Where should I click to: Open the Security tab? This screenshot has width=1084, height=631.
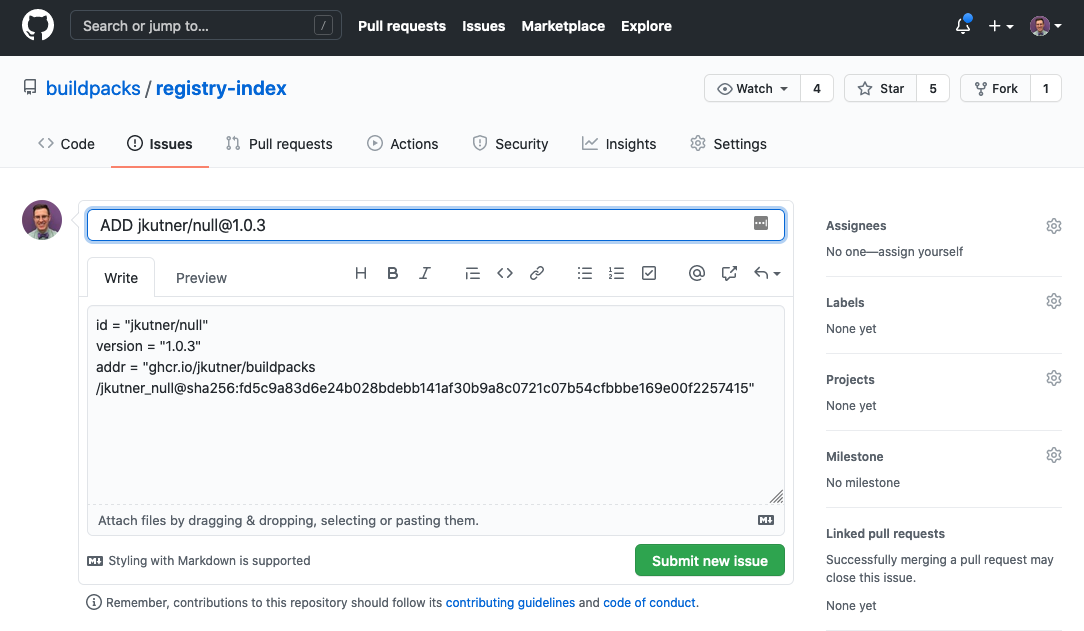(510, 144)
